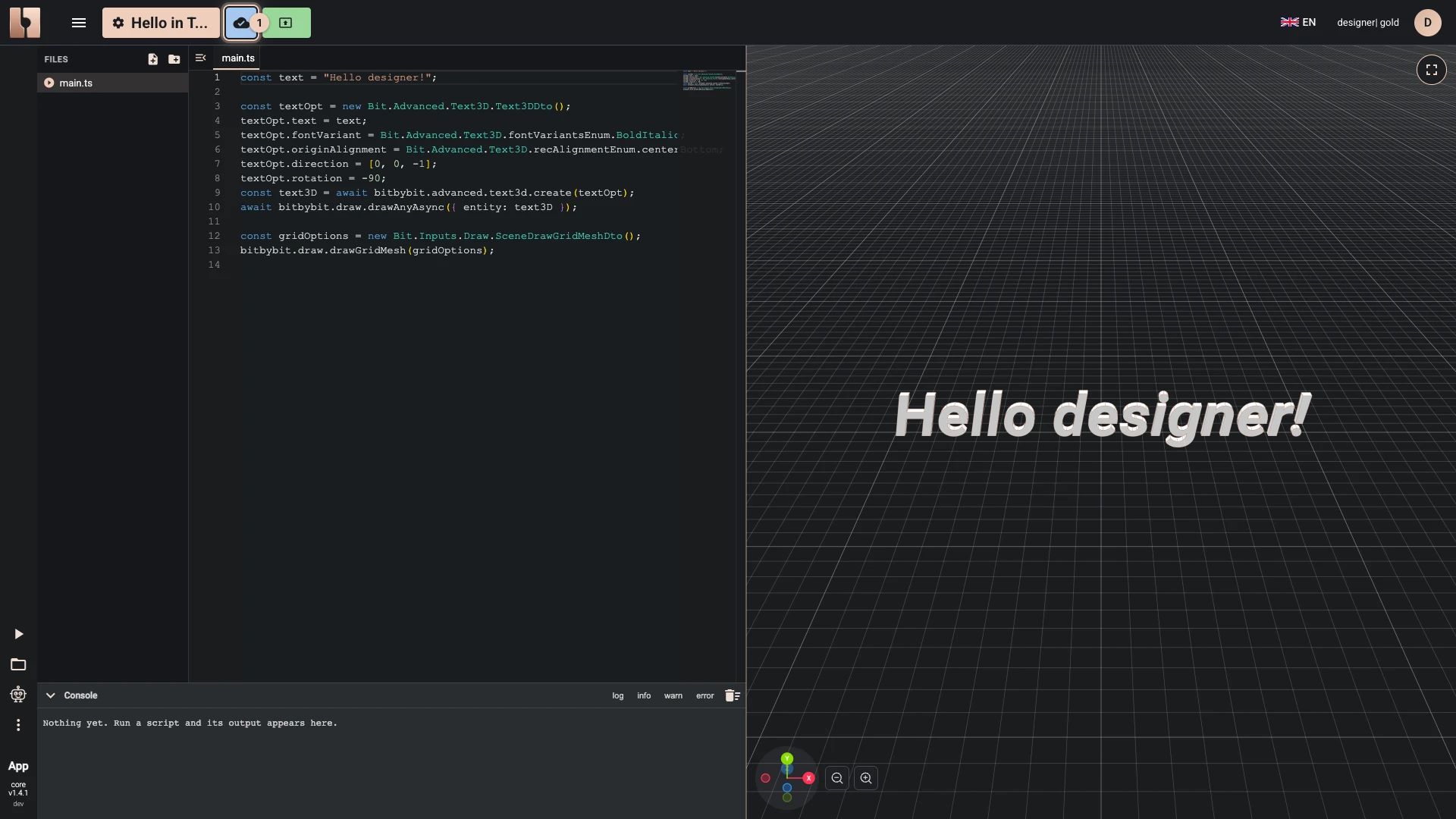Image resolution: width=1456 pixels, height=819 pixels.
Task: Open the folder projects icon in sidebar
Action: click(x=18, y=664)
